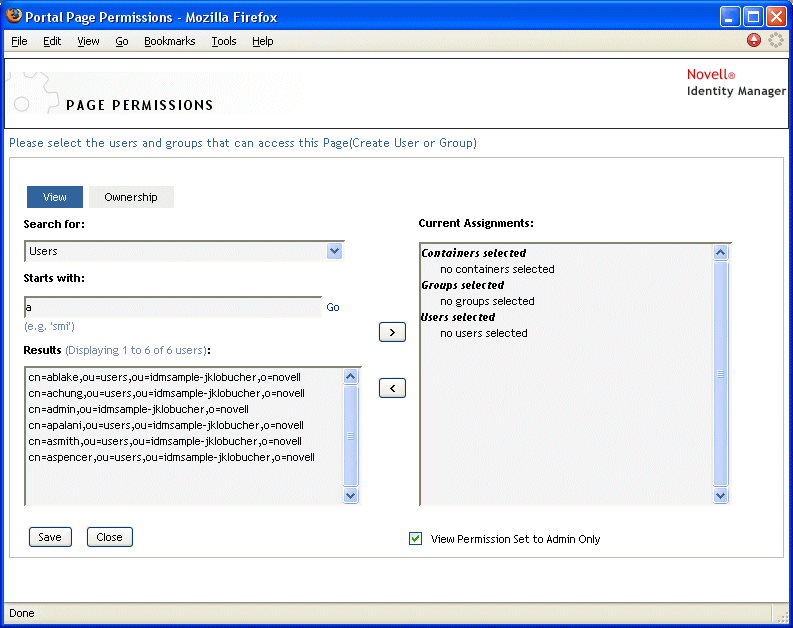Click up arrow of Results list scrollbar
The width and height of the screenshot is (793, 628).
click(350, 376)
